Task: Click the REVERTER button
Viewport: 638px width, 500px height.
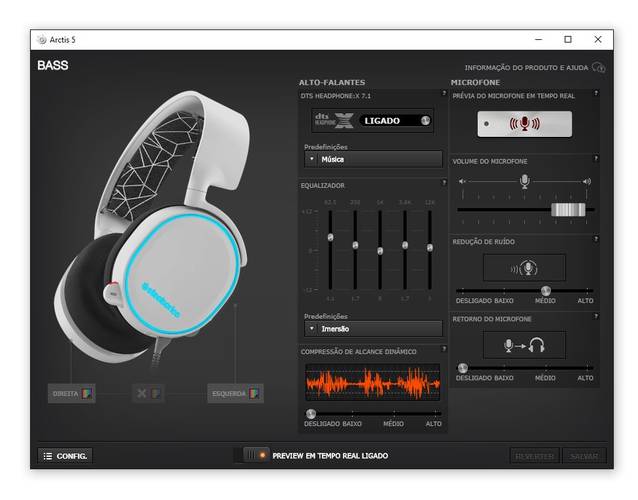Action: (x=535, y=456)
